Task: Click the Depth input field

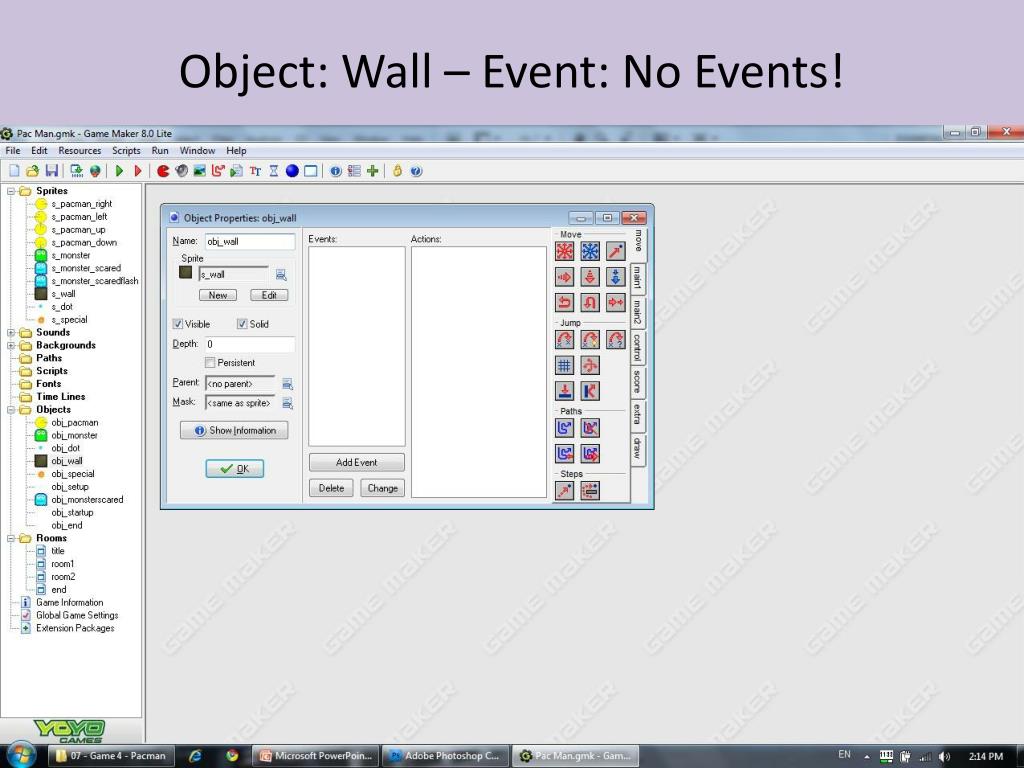Action: coord(249,344)
